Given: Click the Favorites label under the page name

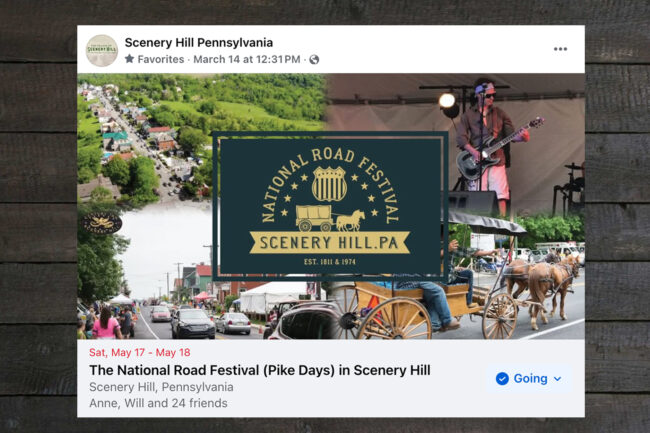Looking at the screenshot, I should click(161, 59).
